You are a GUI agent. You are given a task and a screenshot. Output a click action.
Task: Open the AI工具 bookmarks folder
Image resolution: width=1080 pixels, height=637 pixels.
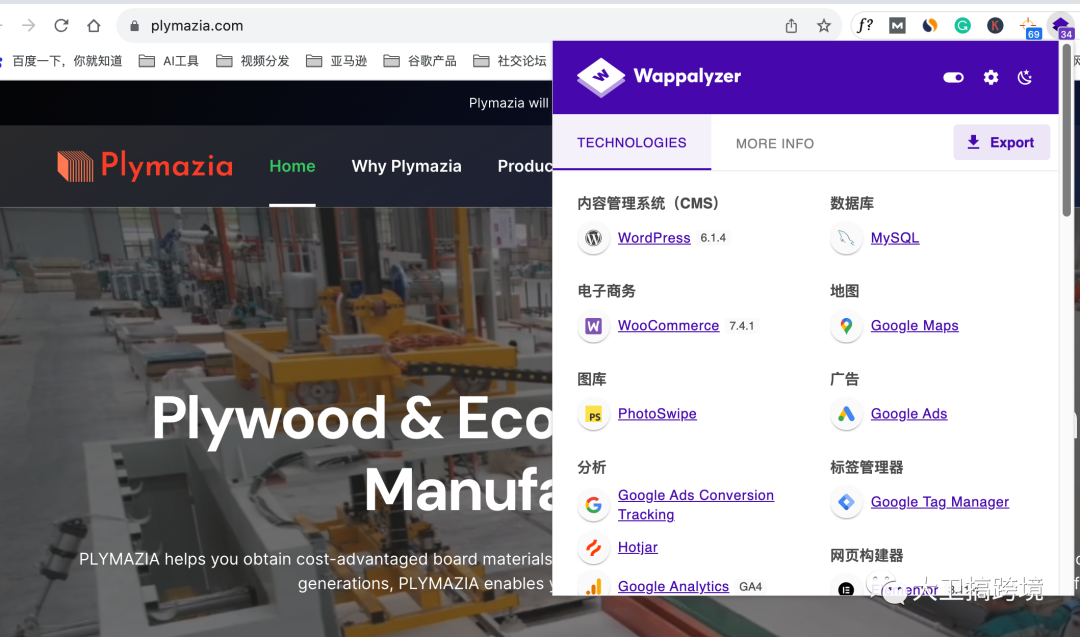point(169,61)
